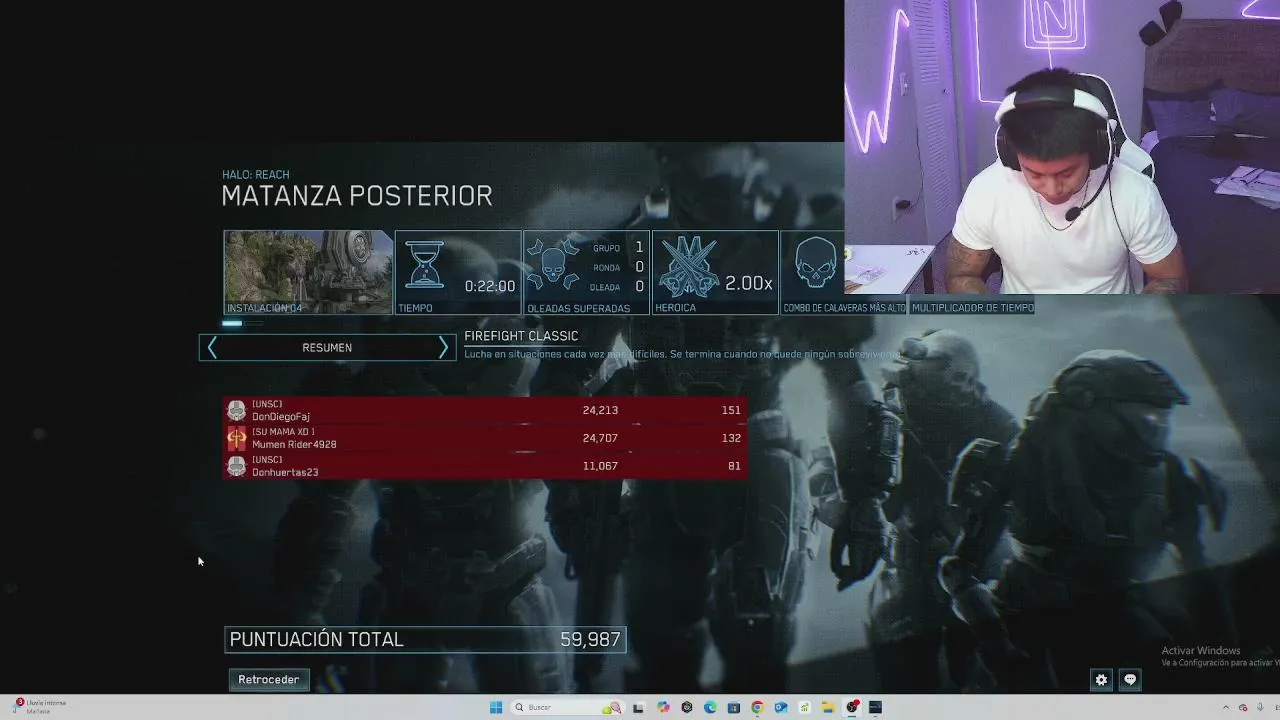Switch to the dark game window icon on taskbar
1280x720 pixels.
(875, 707)
